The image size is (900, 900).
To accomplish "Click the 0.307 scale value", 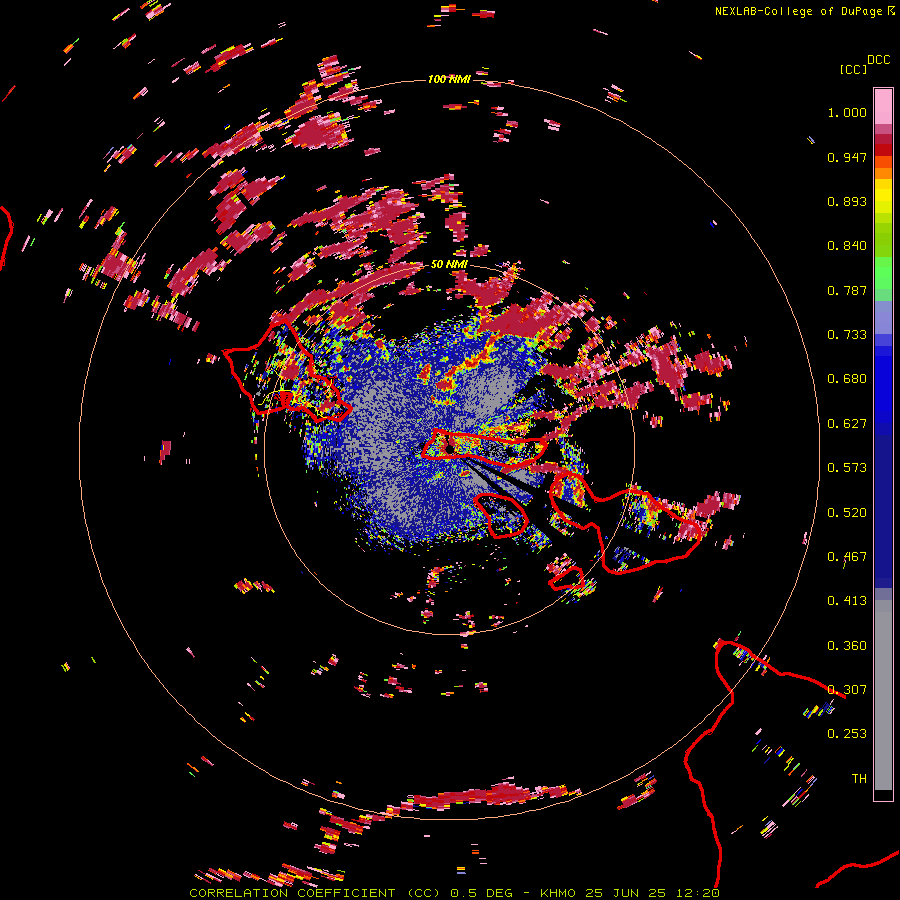I will 847,690.
